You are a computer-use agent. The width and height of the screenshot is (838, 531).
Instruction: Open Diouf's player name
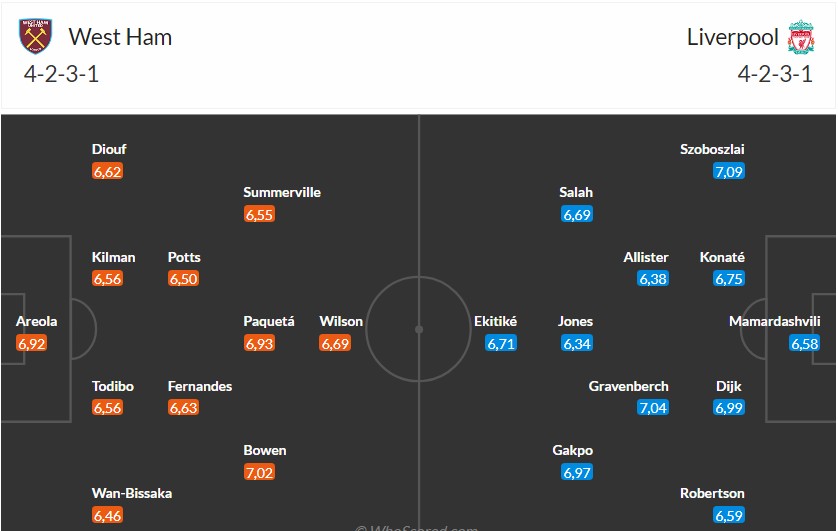tap(109, 149)
